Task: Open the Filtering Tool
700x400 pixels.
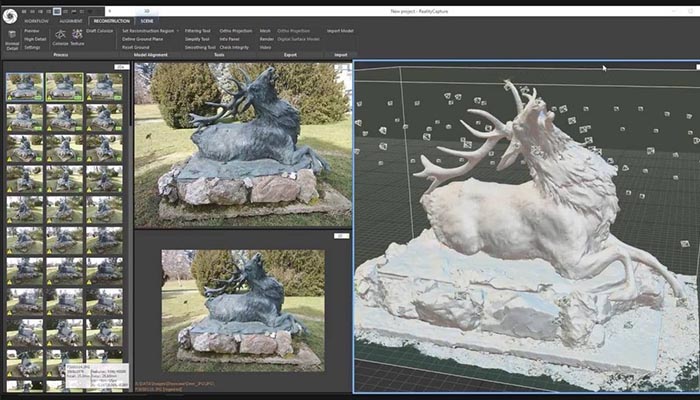Action: point(197,31)
